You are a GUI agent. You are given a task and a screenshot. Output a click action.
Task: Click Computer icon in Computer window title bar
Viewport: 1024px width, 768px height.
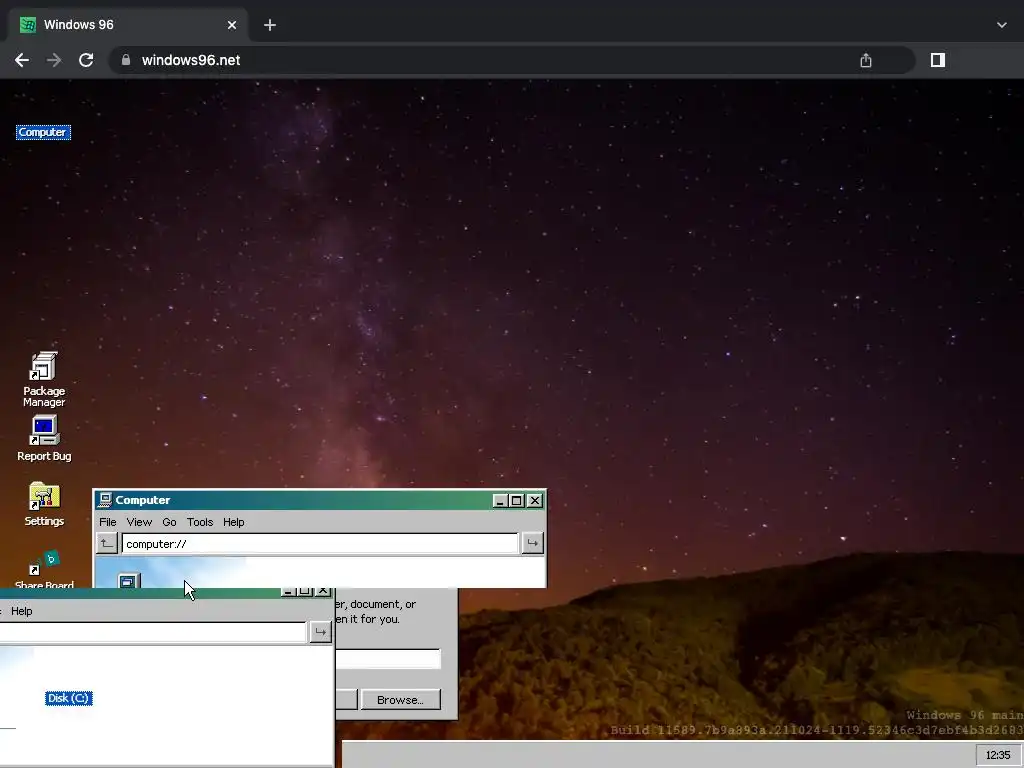[x=104, y=500]
